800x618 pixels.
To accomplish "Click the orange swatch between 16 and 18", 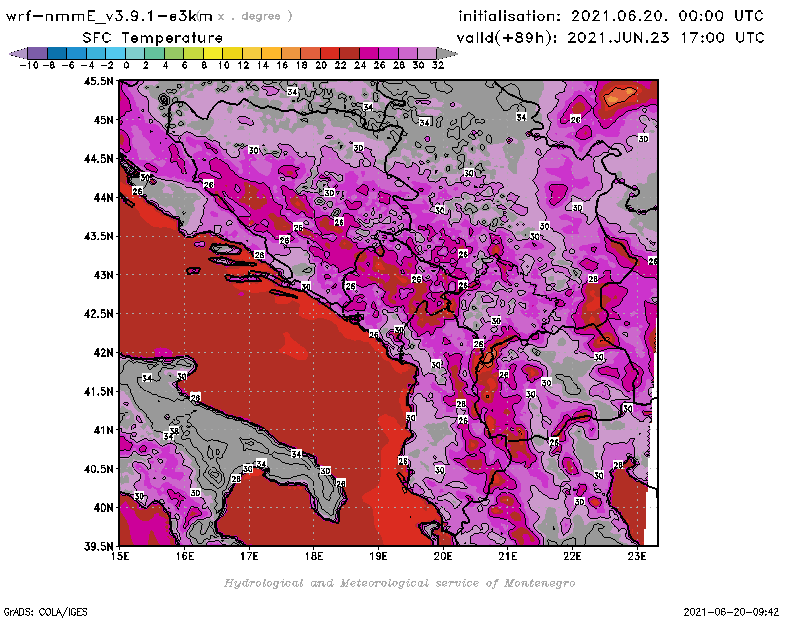I will coord(291,53).
